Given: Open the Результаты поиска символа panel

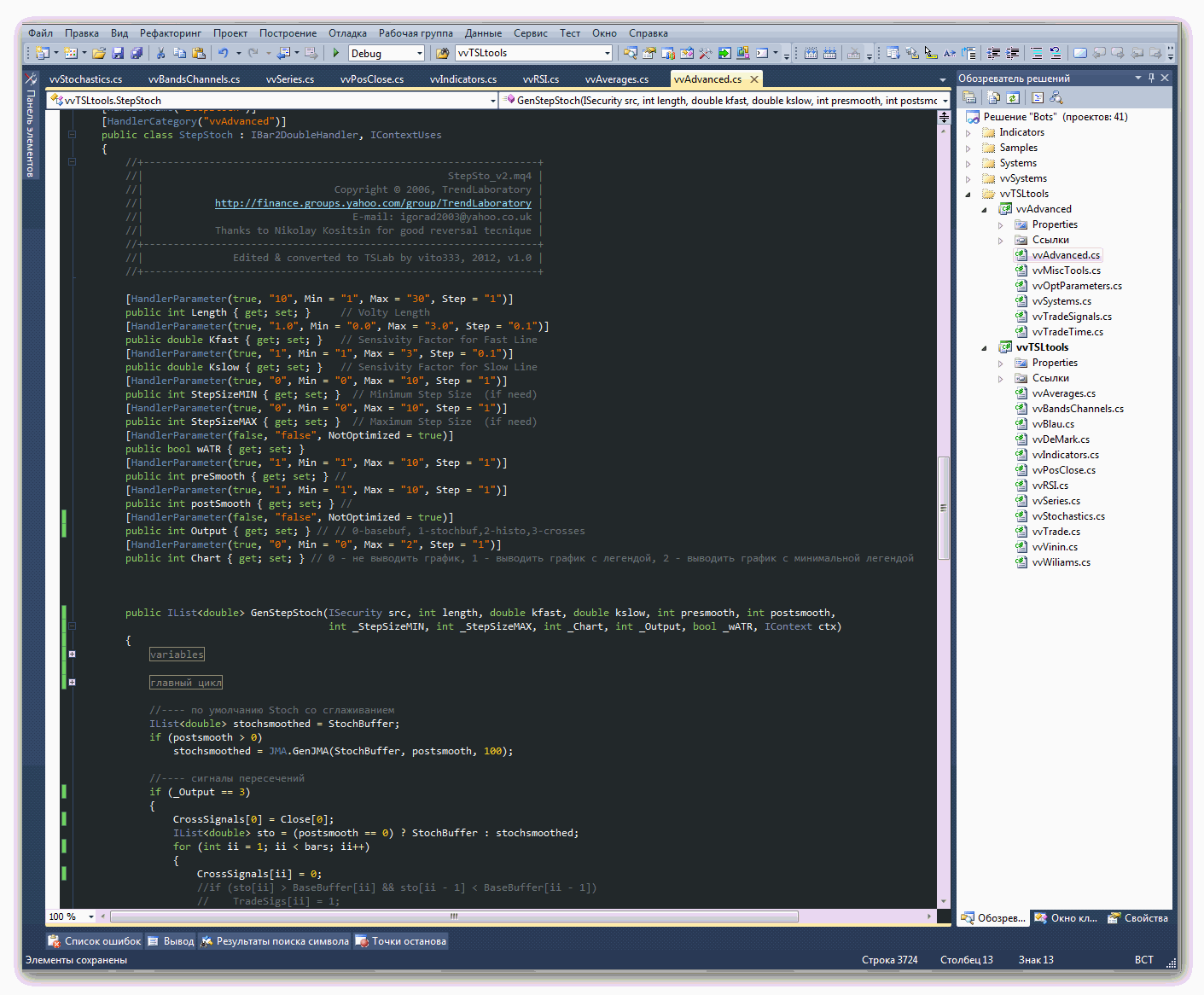Looking at the screenshot, I should (x=275, y=941).
